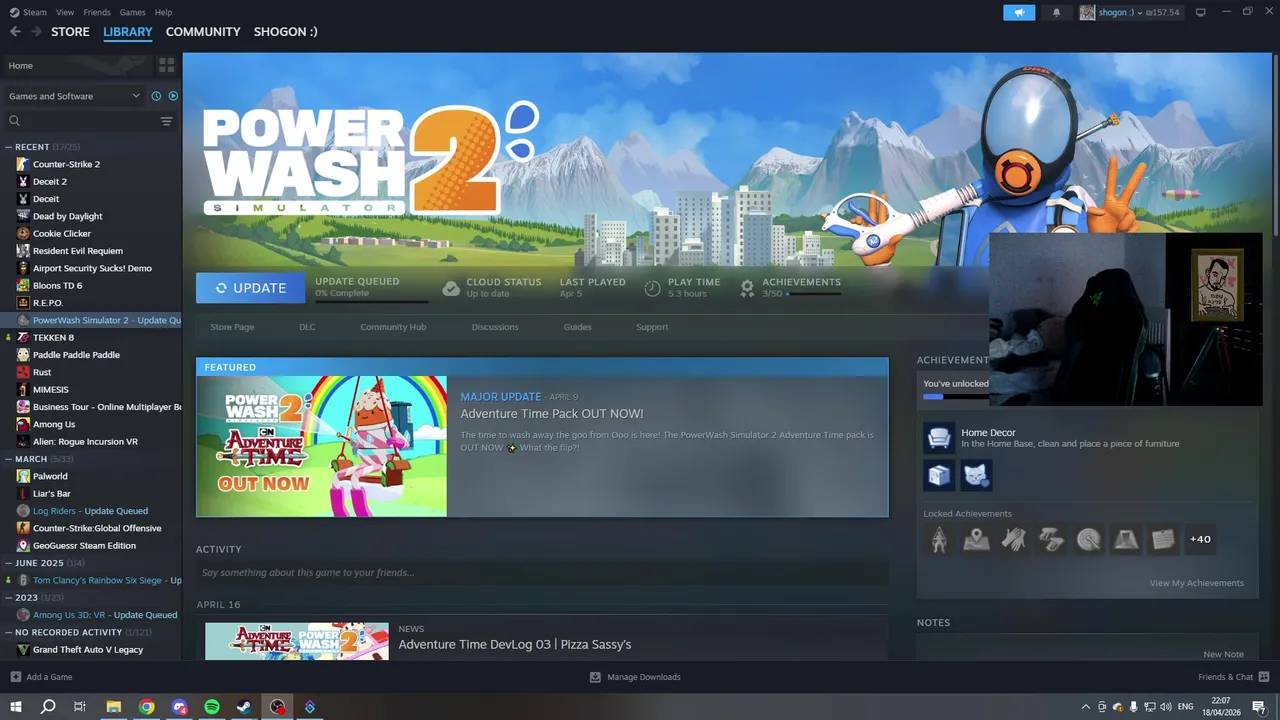Click the activity comment input field
This screenshot has height=720, width=1280.
(542, 573)
